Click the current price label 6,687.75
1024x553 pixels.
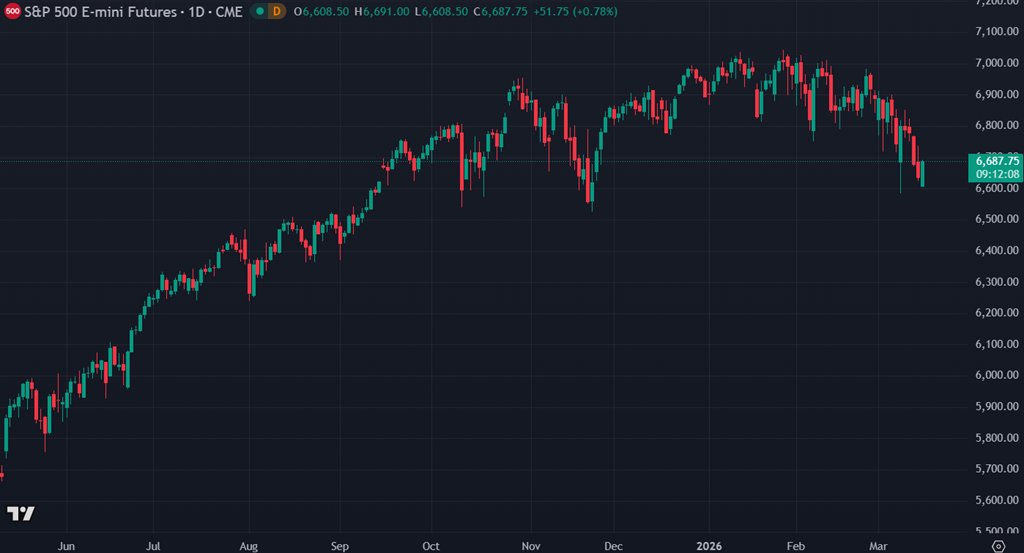coord(996,160)
